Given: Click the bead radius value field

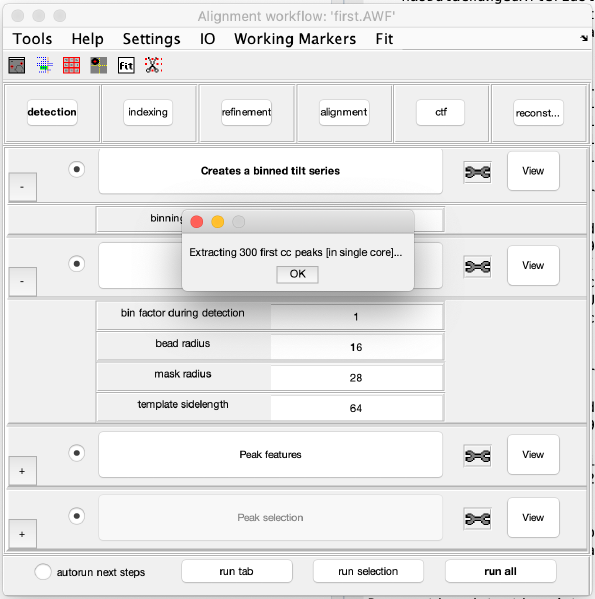Looking at the screenshot, I should coord(357,347).
